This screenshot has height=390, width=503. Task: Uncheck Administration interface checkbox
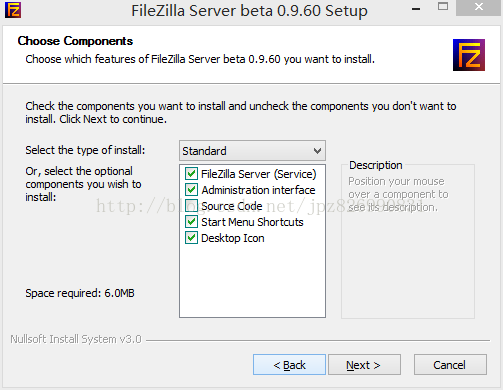click(x=191, y=190)
